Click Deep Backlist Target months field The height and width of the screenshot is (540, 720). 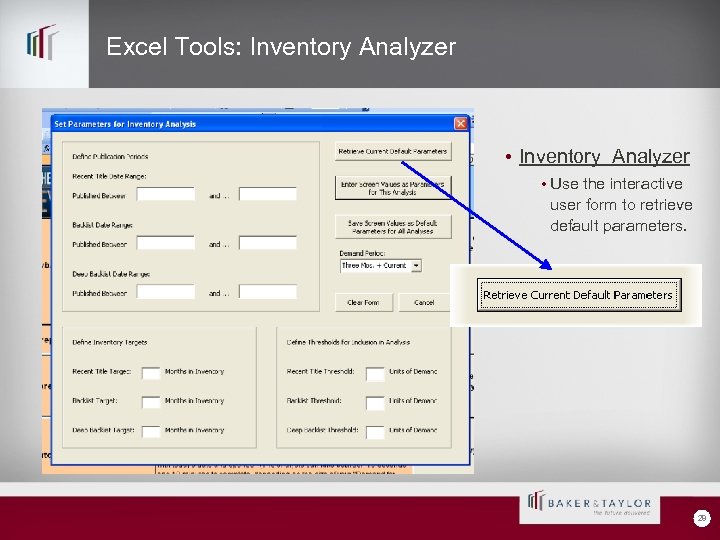(x=151, y=432)
